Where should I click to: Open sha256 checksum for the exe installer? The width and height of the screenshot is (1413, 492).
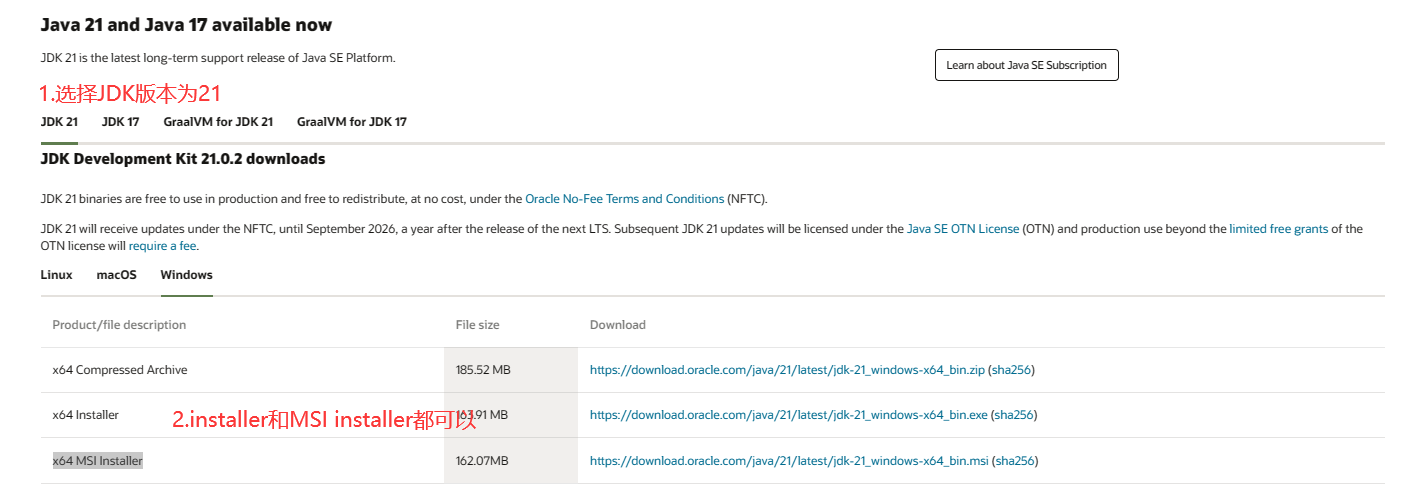pos(1013,415)
